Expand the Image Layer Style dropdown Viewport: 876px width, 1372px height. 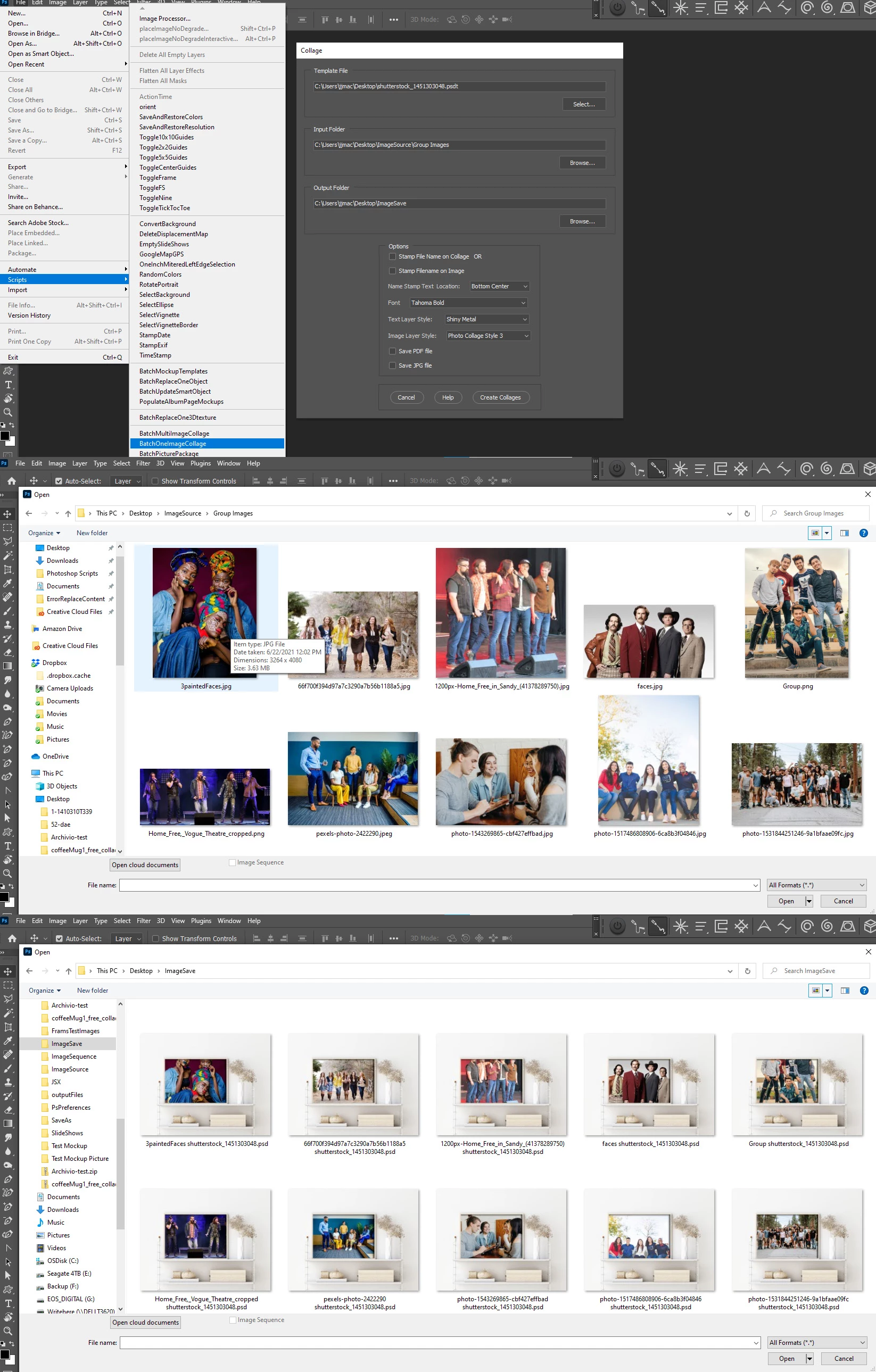(489, 336)
